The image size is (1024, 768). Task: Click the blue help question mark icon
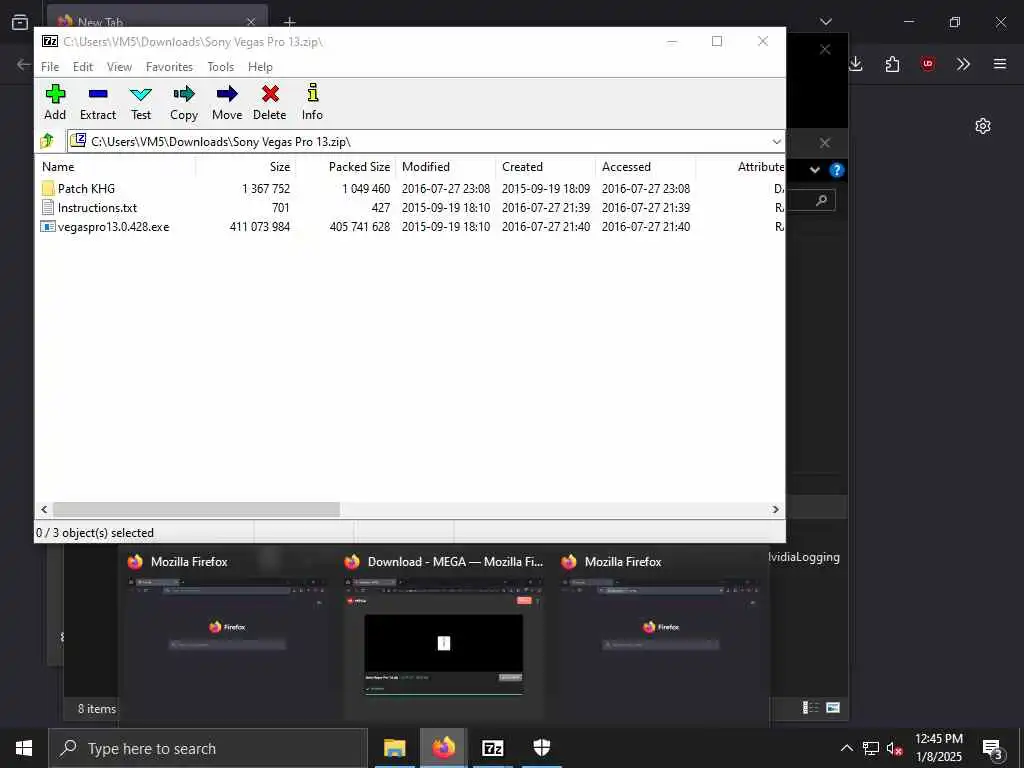coord(836,170)
